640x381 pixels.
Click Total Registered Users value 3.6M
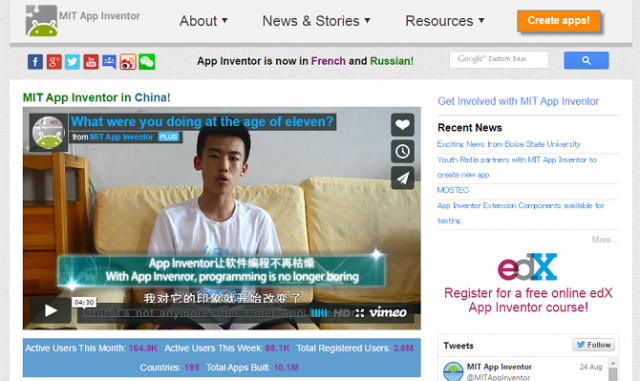pos(403,348)
